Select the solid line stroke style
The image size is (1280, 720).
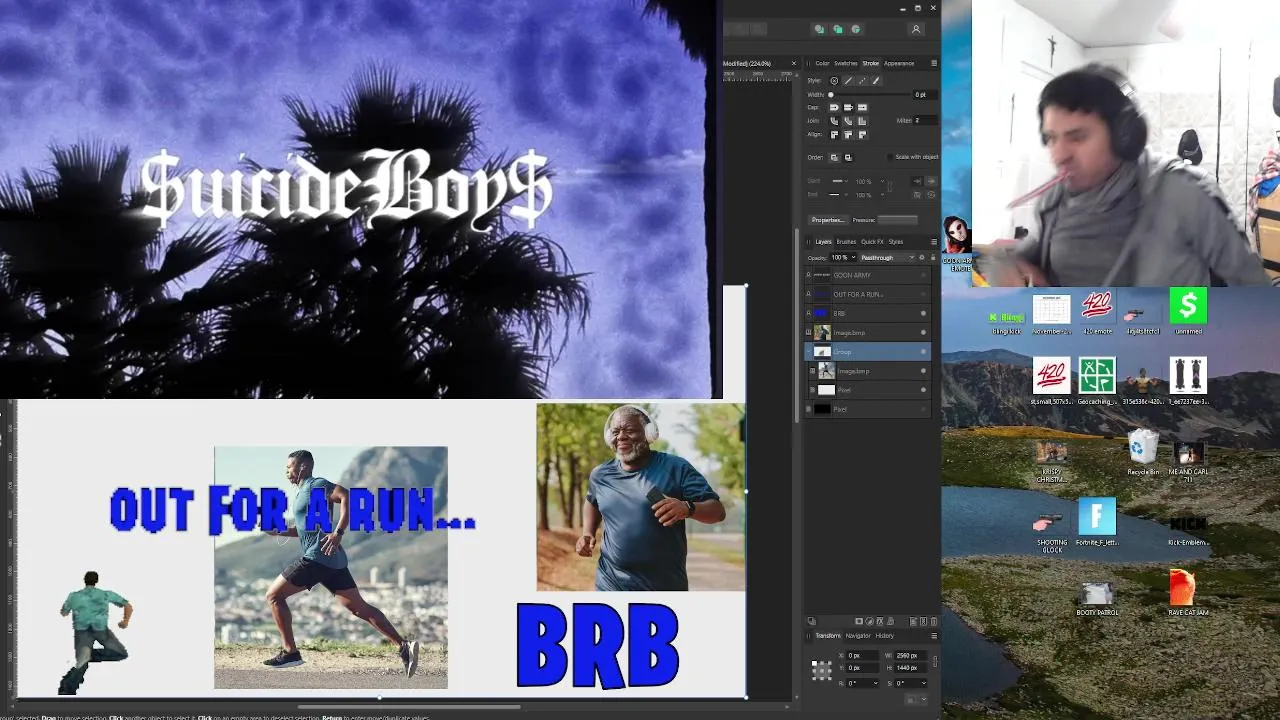(849, 81)
